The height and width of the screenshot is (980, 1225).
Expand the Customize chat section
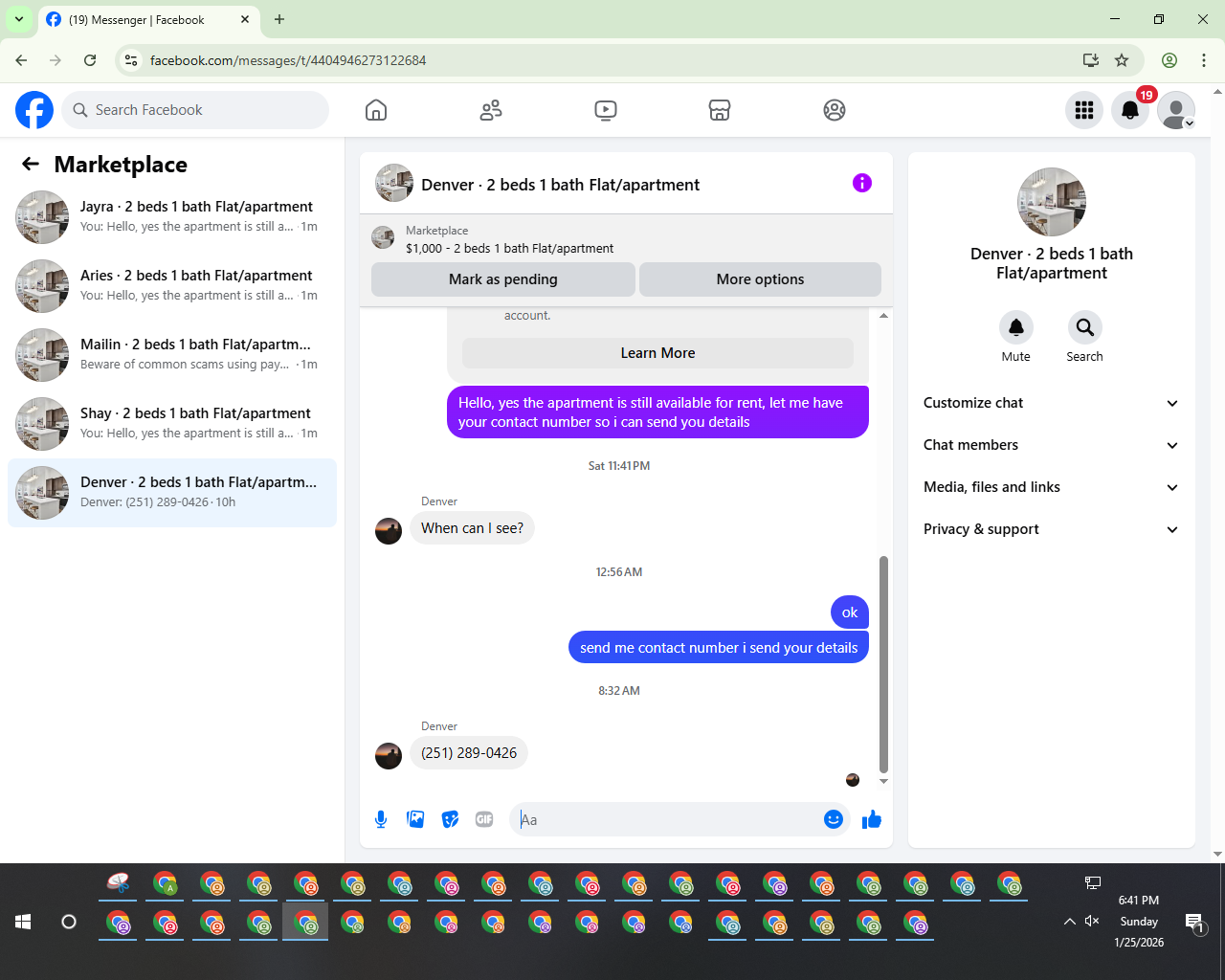tap(1052, 403)
